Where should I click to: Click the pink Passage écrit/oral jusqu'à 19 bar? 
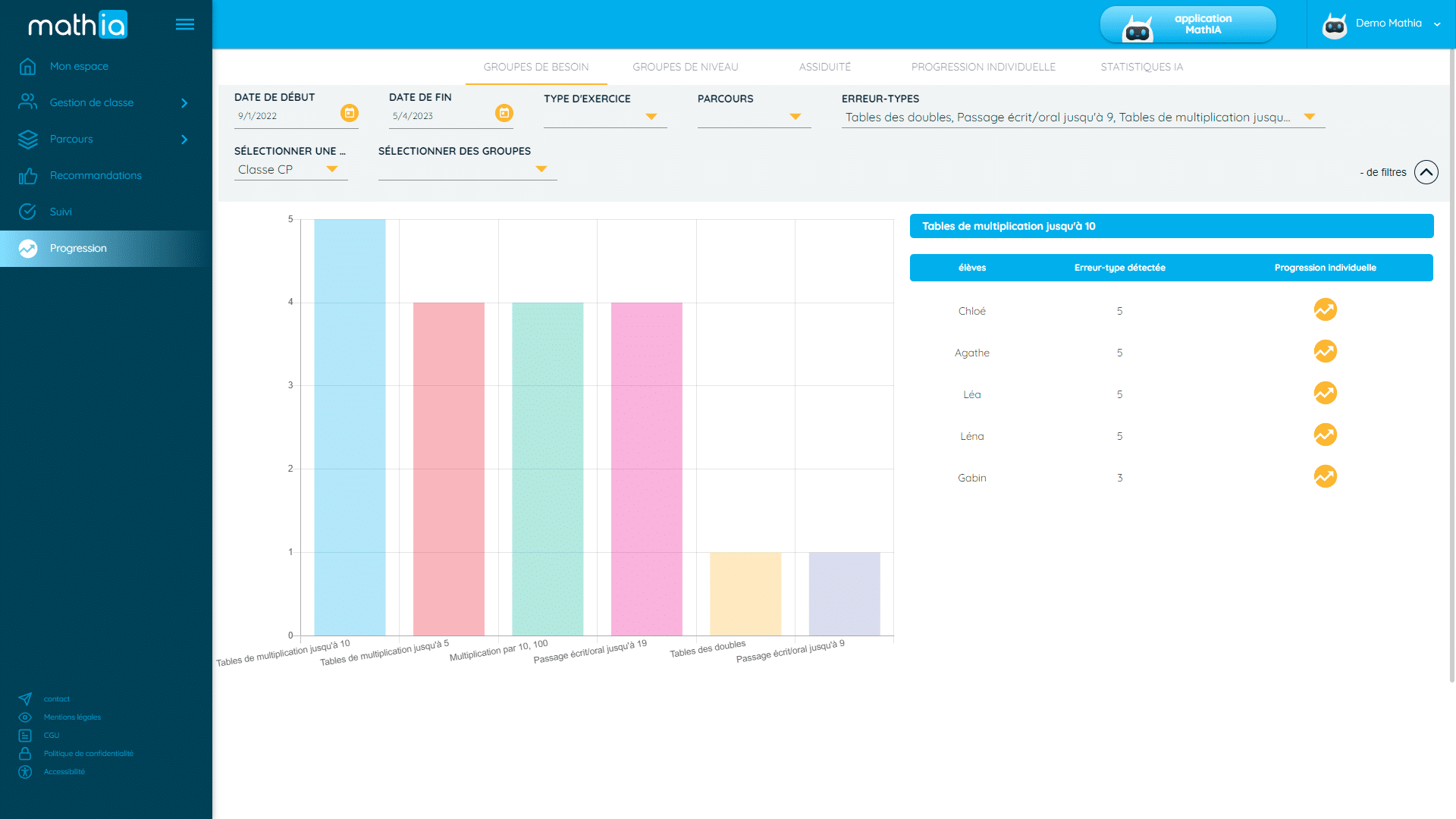point(646,469)
